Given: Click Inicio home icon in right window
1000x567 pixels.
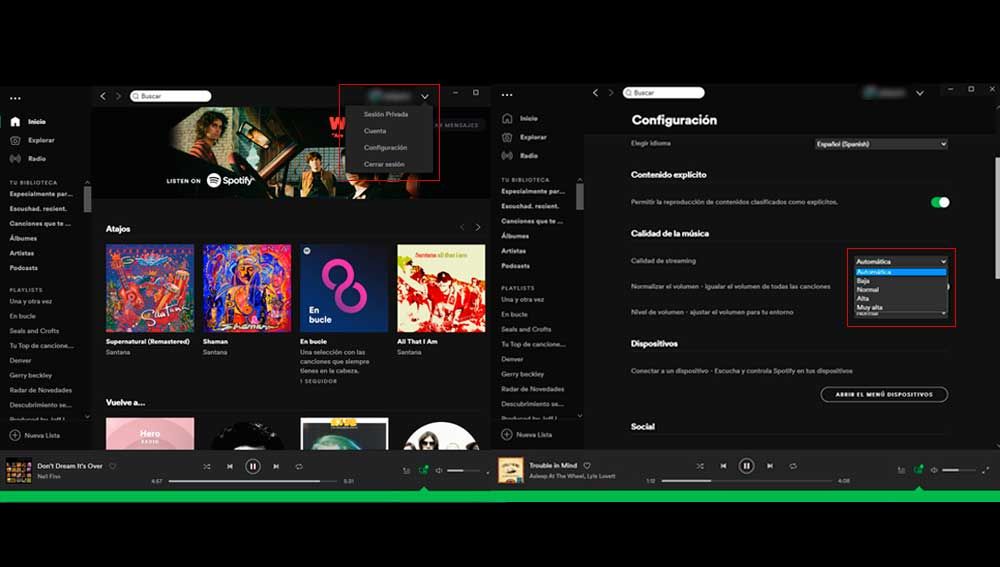Looking at the screenshot, I should (x=507, y=119).
